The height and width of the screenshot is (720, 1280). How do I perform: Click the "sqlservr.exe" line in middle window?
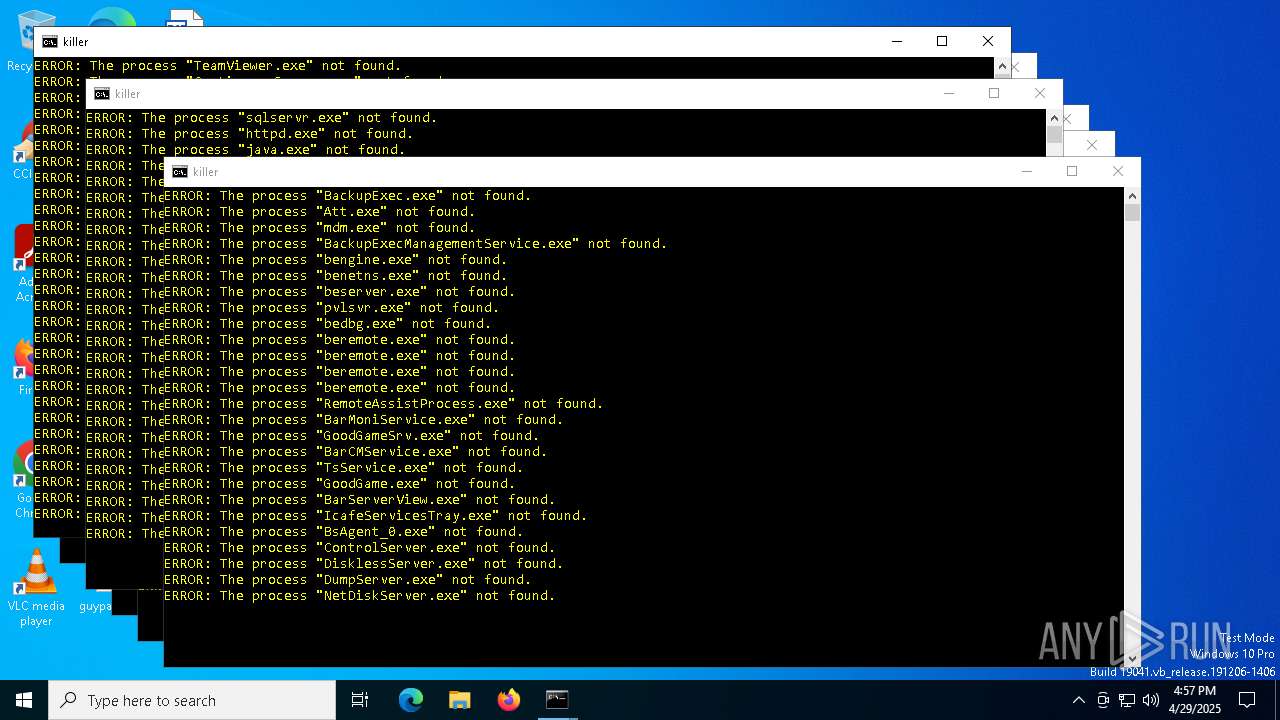tap(262, 118)
